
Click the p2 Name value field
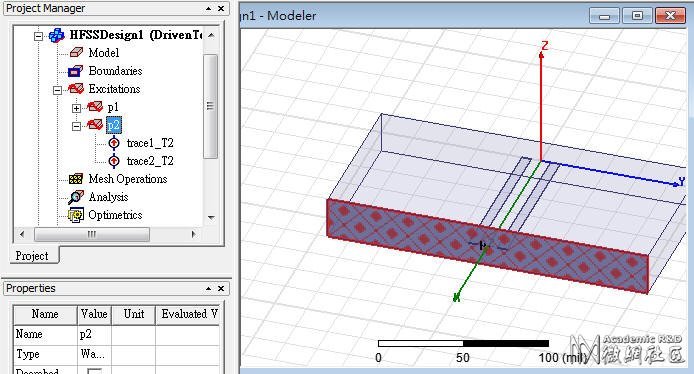(94, 334)
